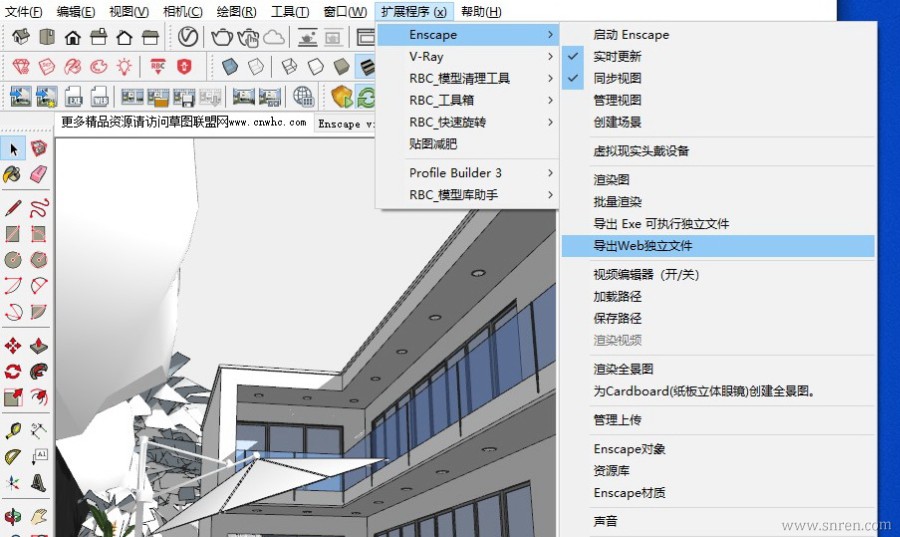The height and width of the screenshot is (537, 900).
Task: Open the 绘图(R) menu
Action: click(x=236, y=11)
